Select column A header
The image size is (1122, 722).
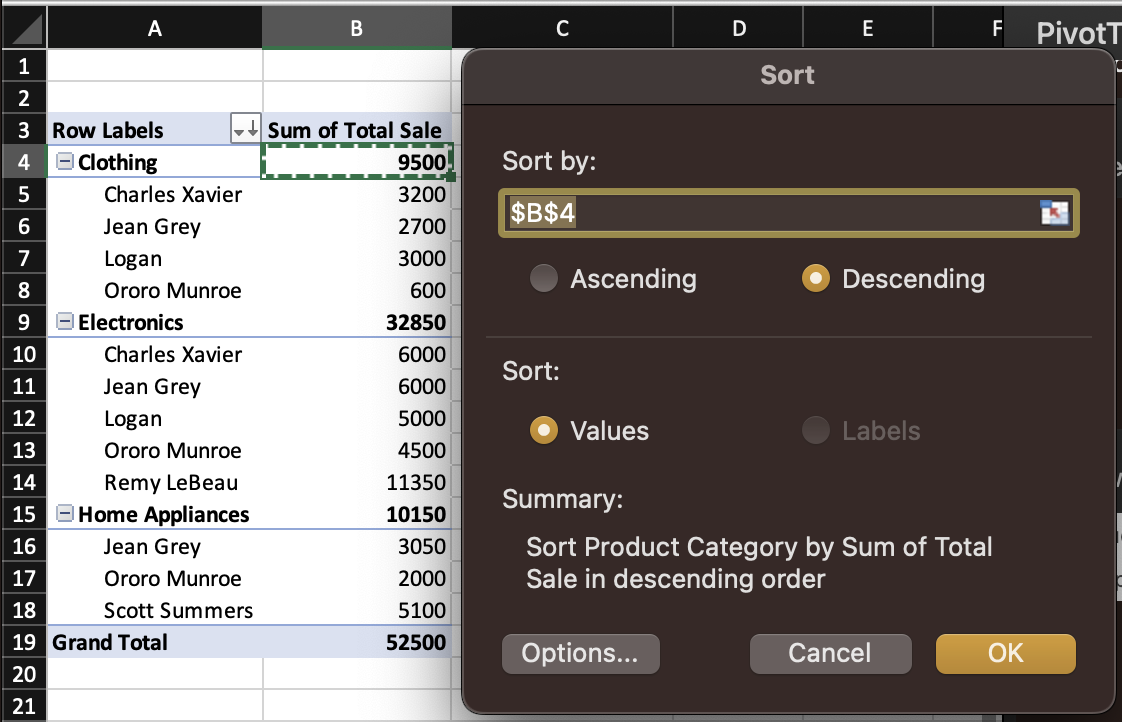[155, 28]
